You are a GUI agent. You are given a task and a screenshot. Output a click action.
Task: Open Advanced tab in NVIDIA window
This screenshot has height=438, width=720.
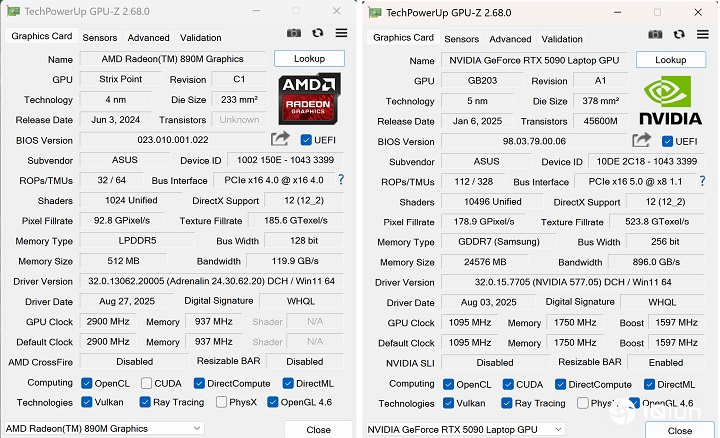(x=510, y=39)
